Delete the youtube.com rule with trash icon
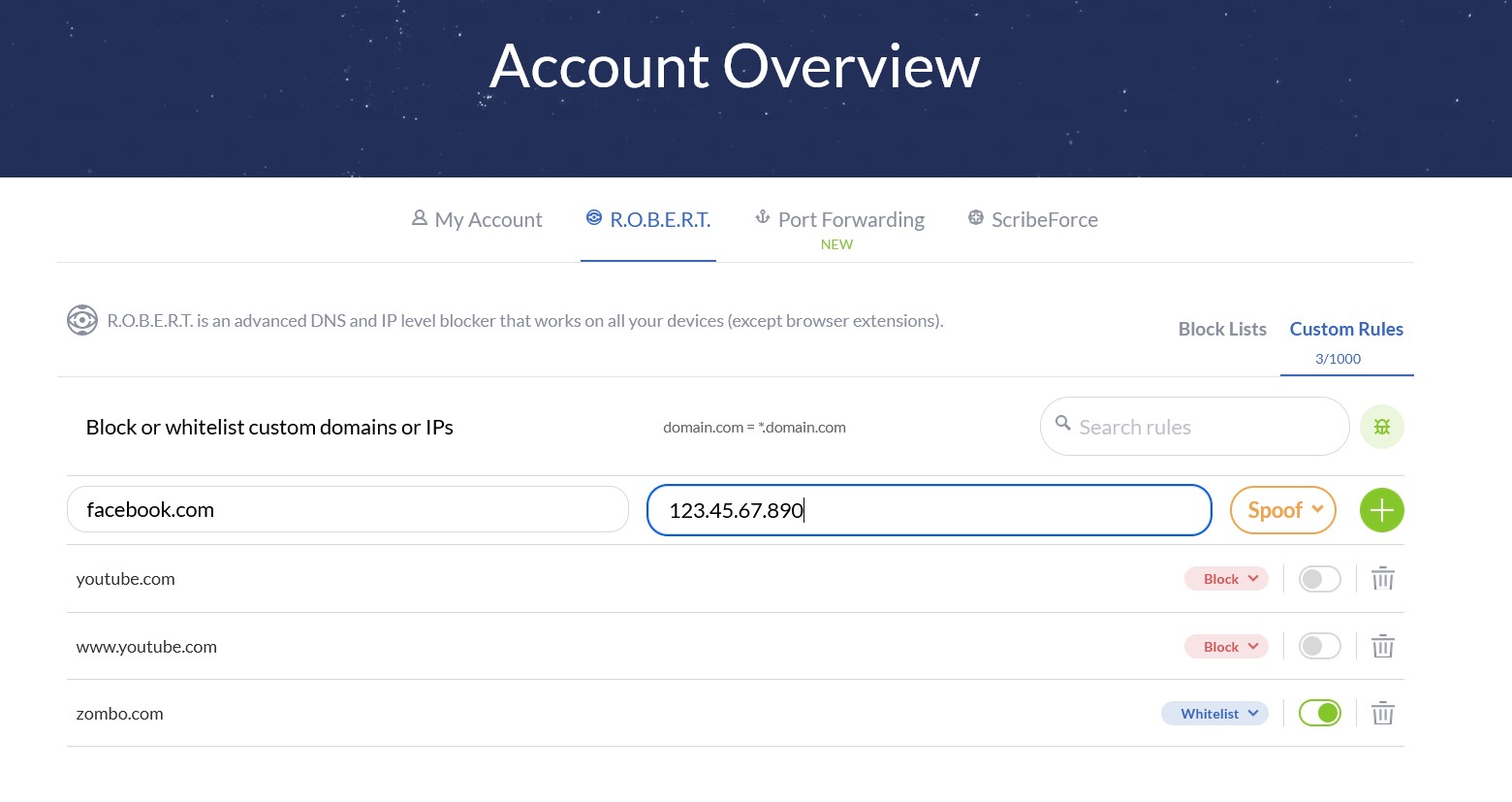Image resolution: width=1512 pixels, height=802 pixels. point(1382,579)
